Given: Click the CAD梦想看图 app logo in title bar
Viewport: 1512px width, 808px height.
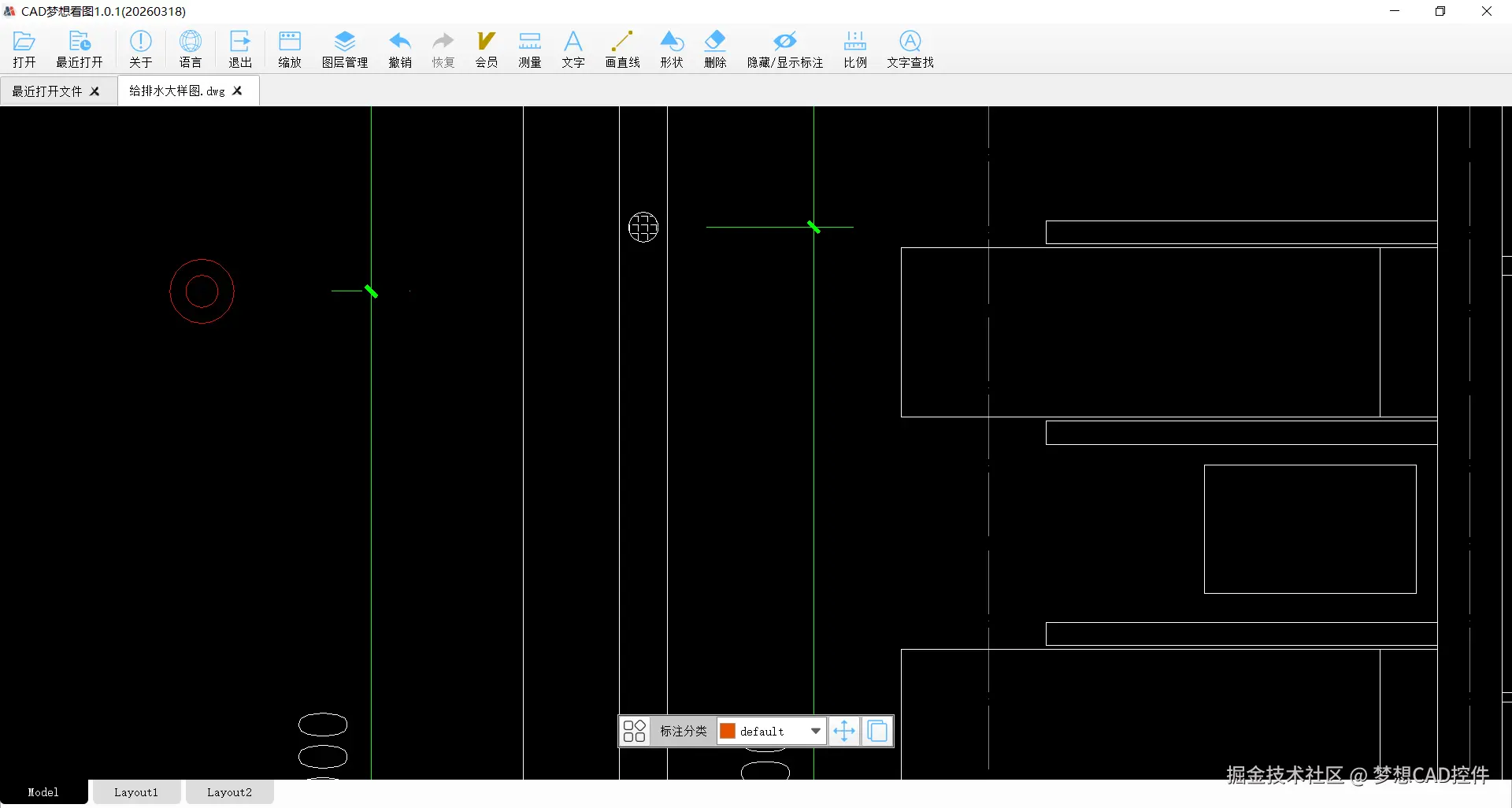Looking at the screenshot, I should 10,11.
